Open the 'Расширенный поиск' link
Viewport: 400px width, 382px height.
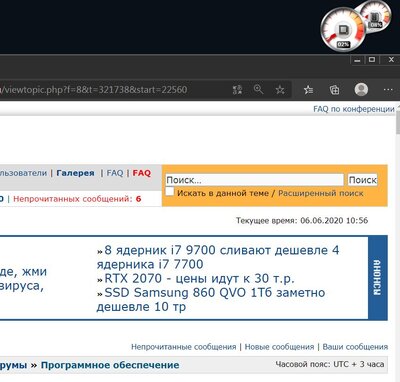click(x=321, y=193)
